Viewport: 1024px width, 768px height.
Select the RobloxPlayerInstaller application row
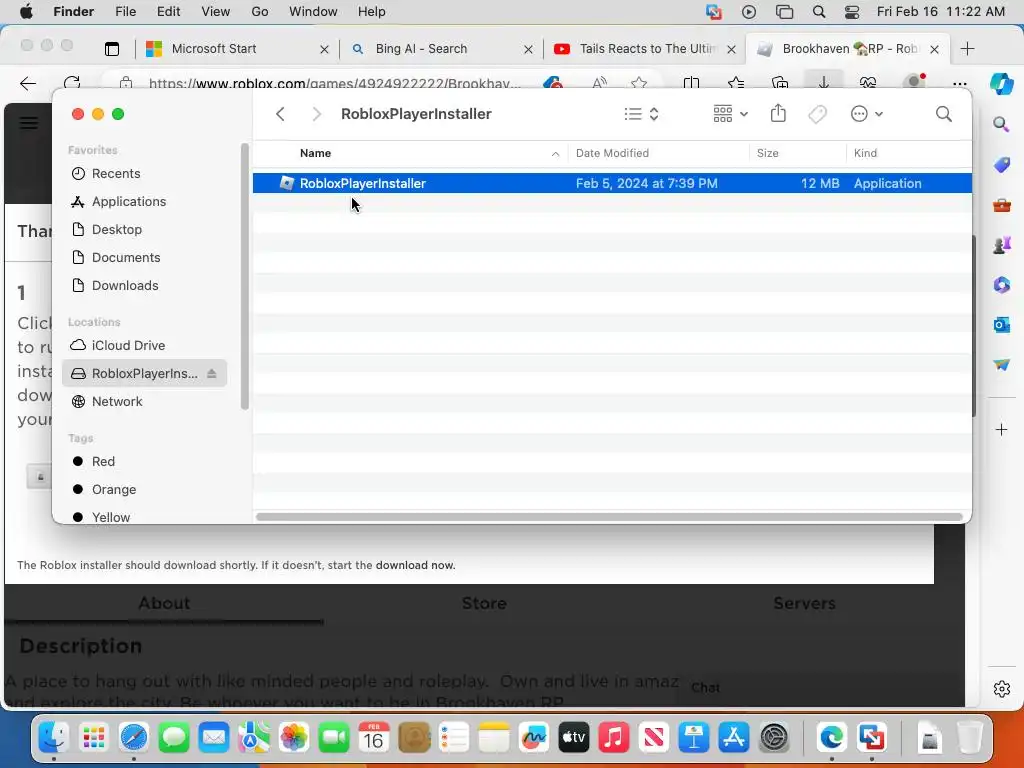click(612, 184)
